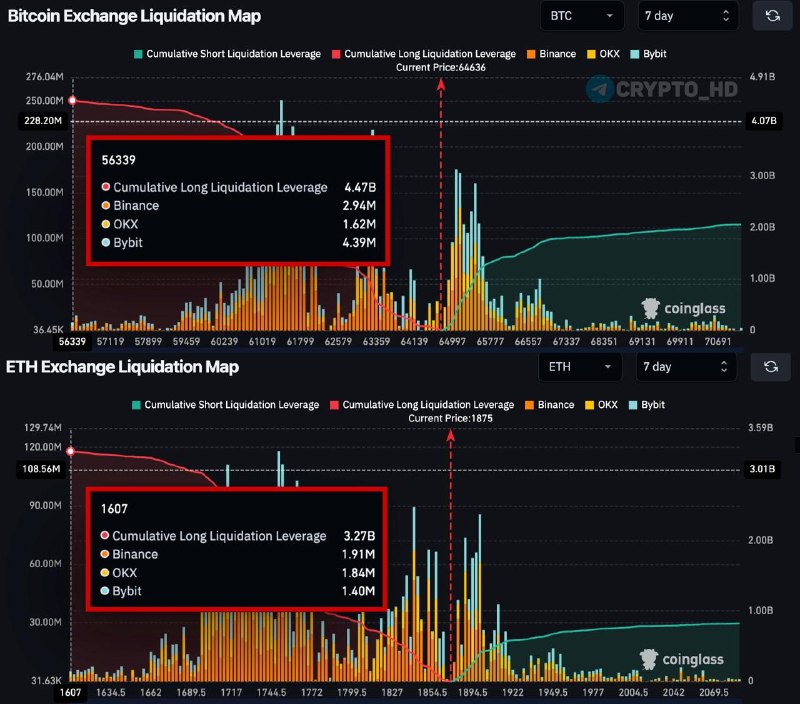Toggle Cumulative Short Liquidation Leverage in ETH legend
This screenshot has height=704, width=800.
click(226, 405)
